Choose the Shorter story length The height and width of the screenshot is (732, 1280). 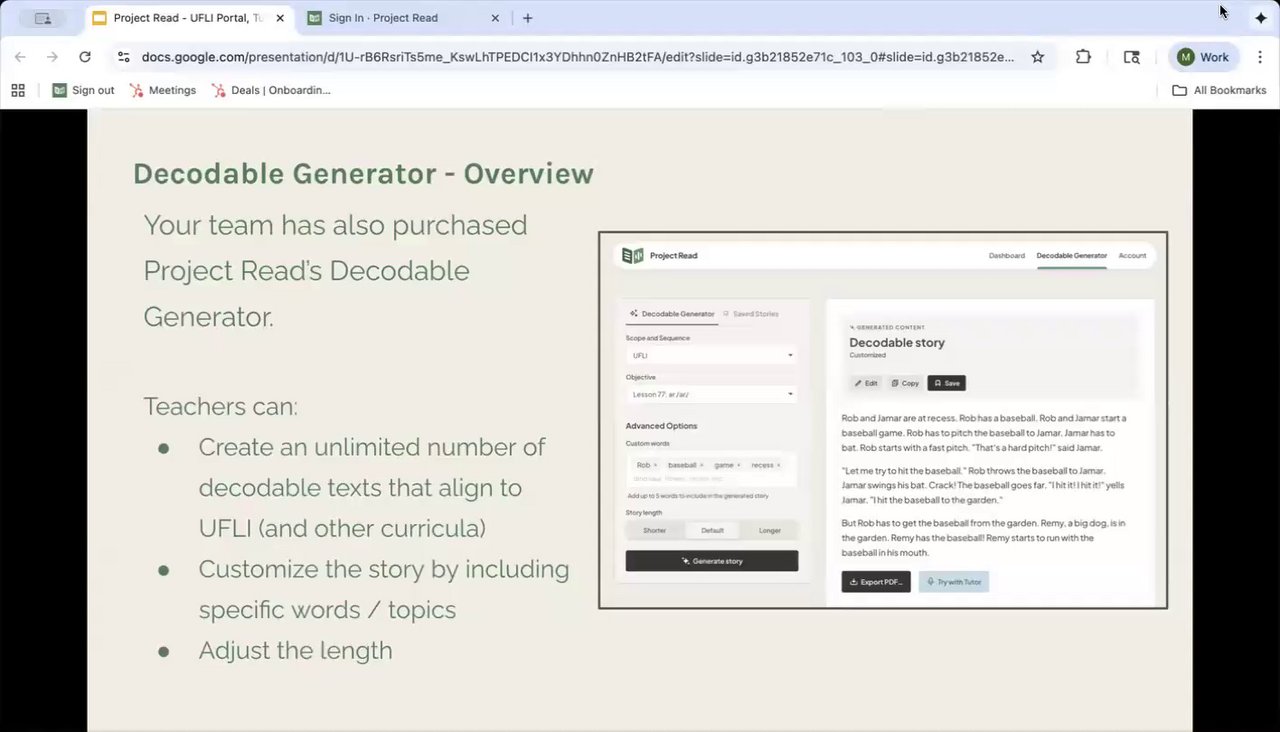coord(654,530)
